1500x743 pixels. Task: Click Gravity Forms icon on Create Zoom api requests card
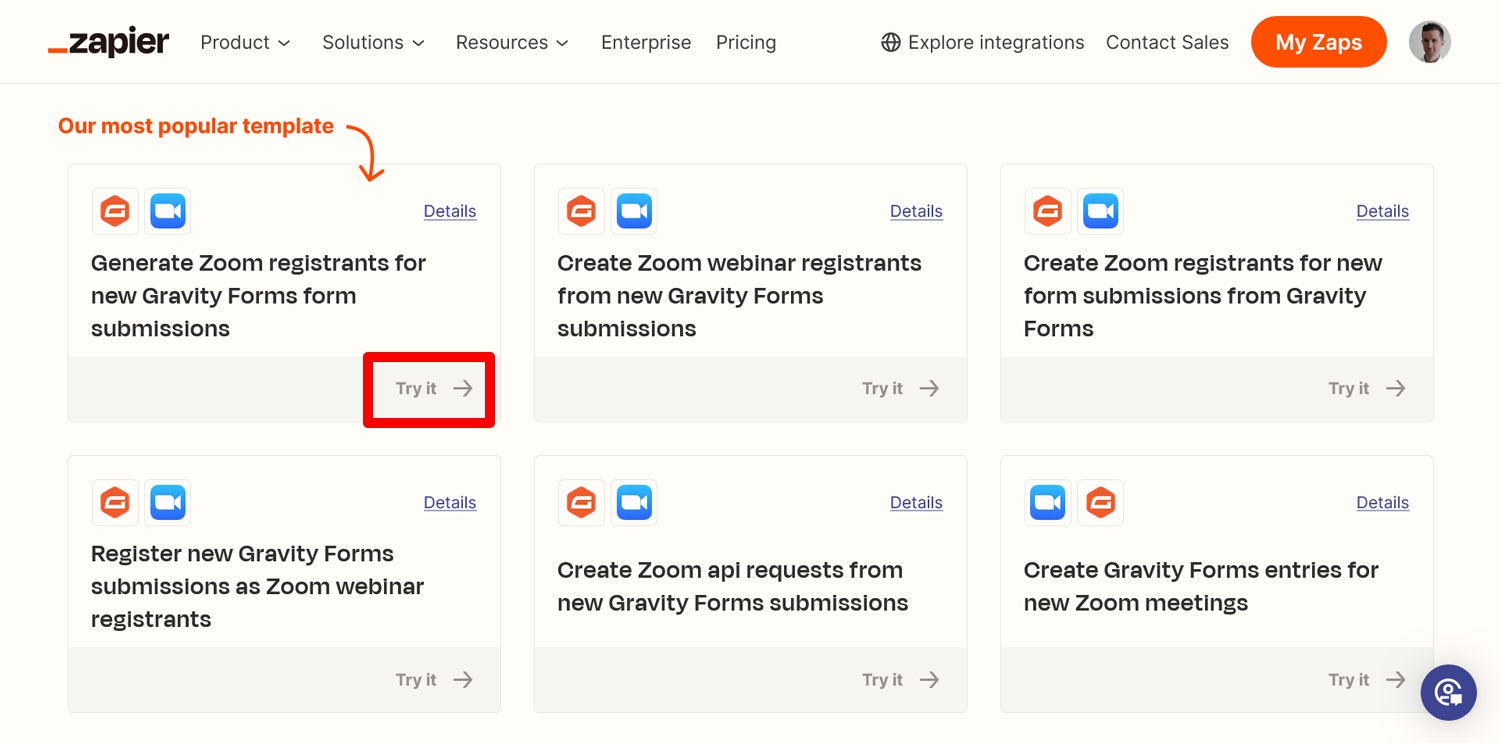(581, 502)
